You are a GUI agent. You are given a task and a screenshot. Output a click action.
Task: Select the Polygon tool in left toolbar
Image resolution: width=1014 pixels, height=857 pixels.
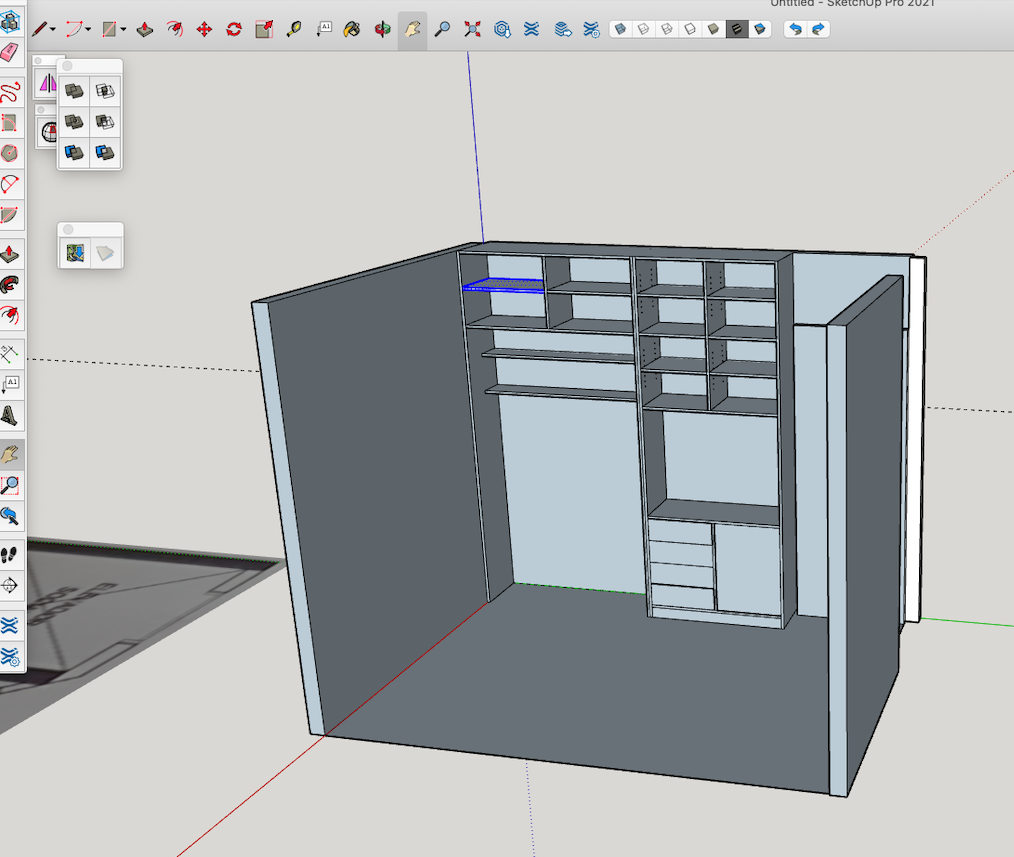(10, 154)
